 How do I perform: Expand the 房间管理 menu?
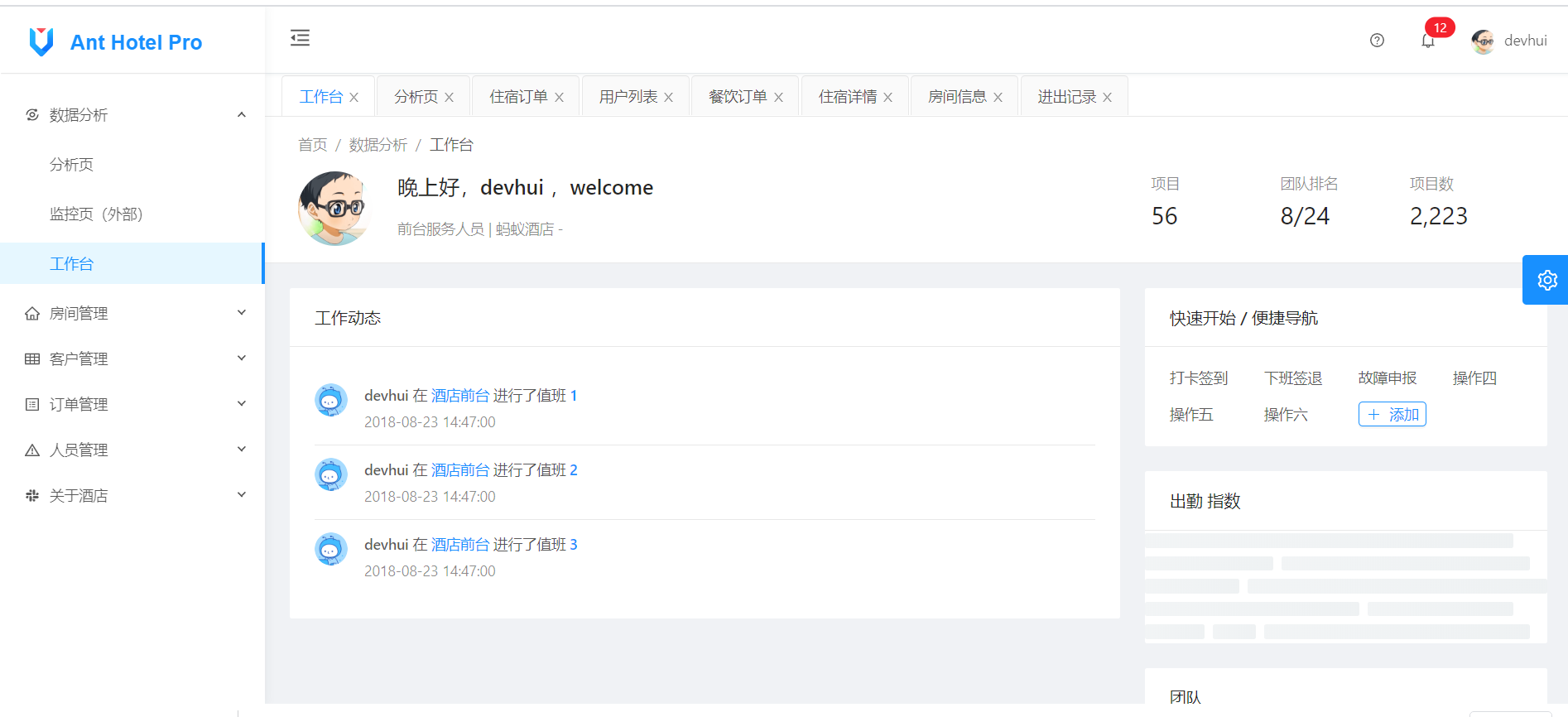(242, 313)
